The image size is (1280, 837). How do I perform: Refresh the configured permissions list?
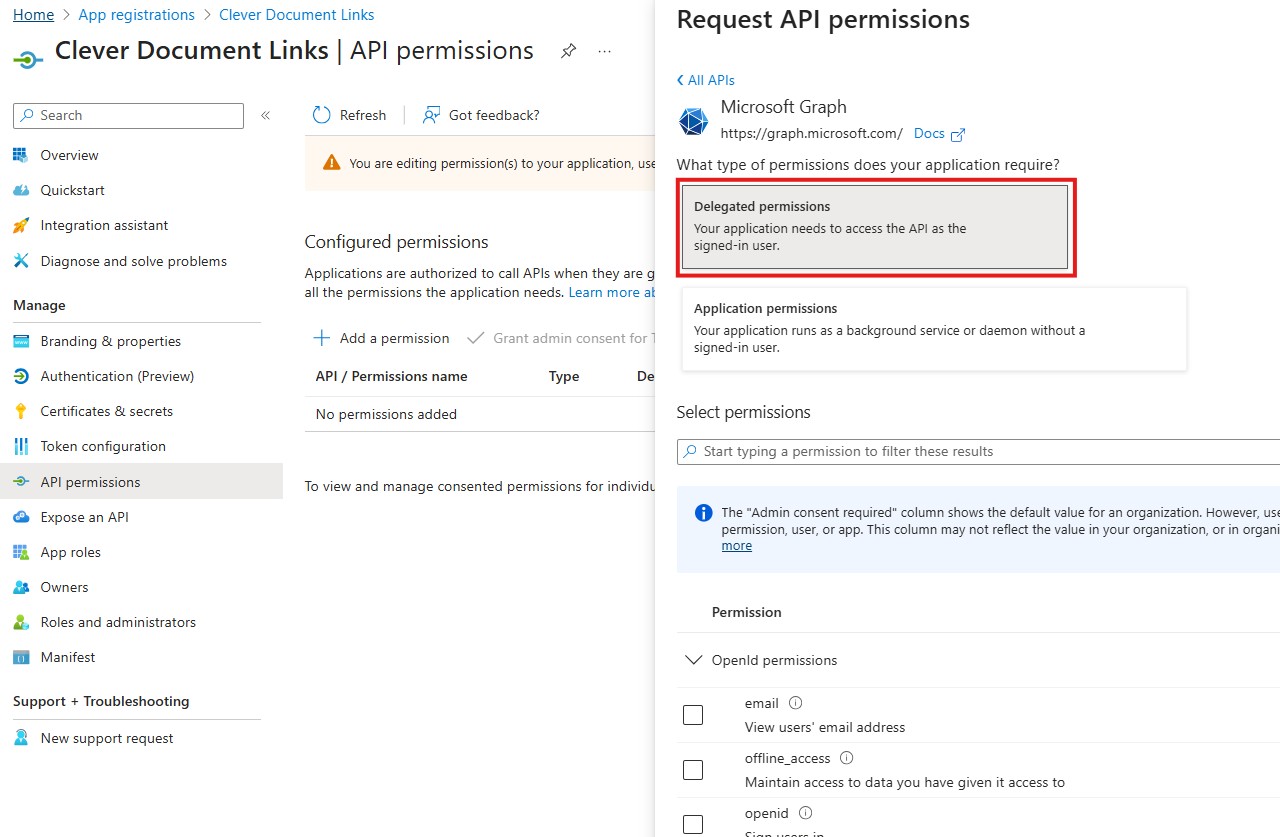pyautogui.click(x=349, y=115)
